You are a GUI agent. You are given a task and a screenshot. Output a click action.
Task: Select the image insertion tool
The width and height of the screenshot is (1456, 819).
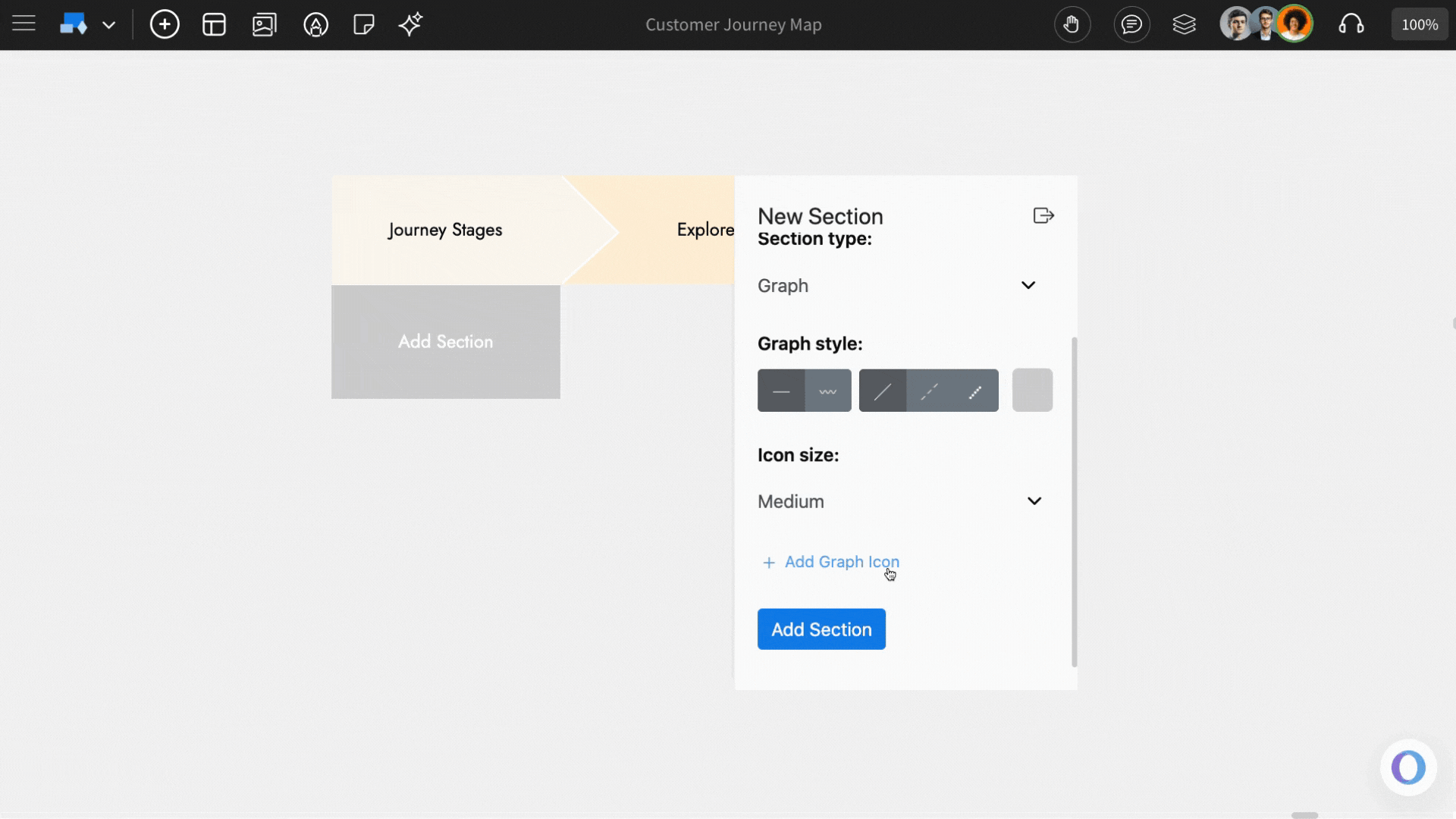point(264,24)
